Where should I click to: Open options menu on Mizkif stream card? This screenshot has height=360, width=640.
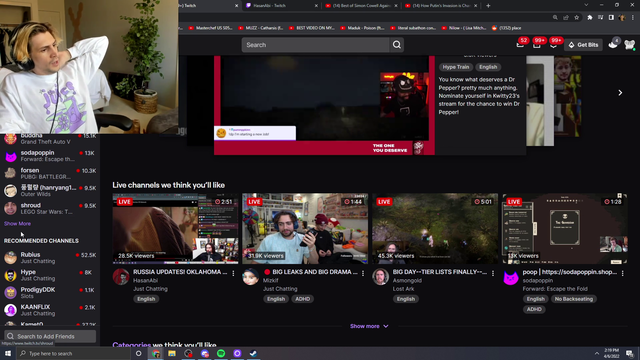coord(363,273)
